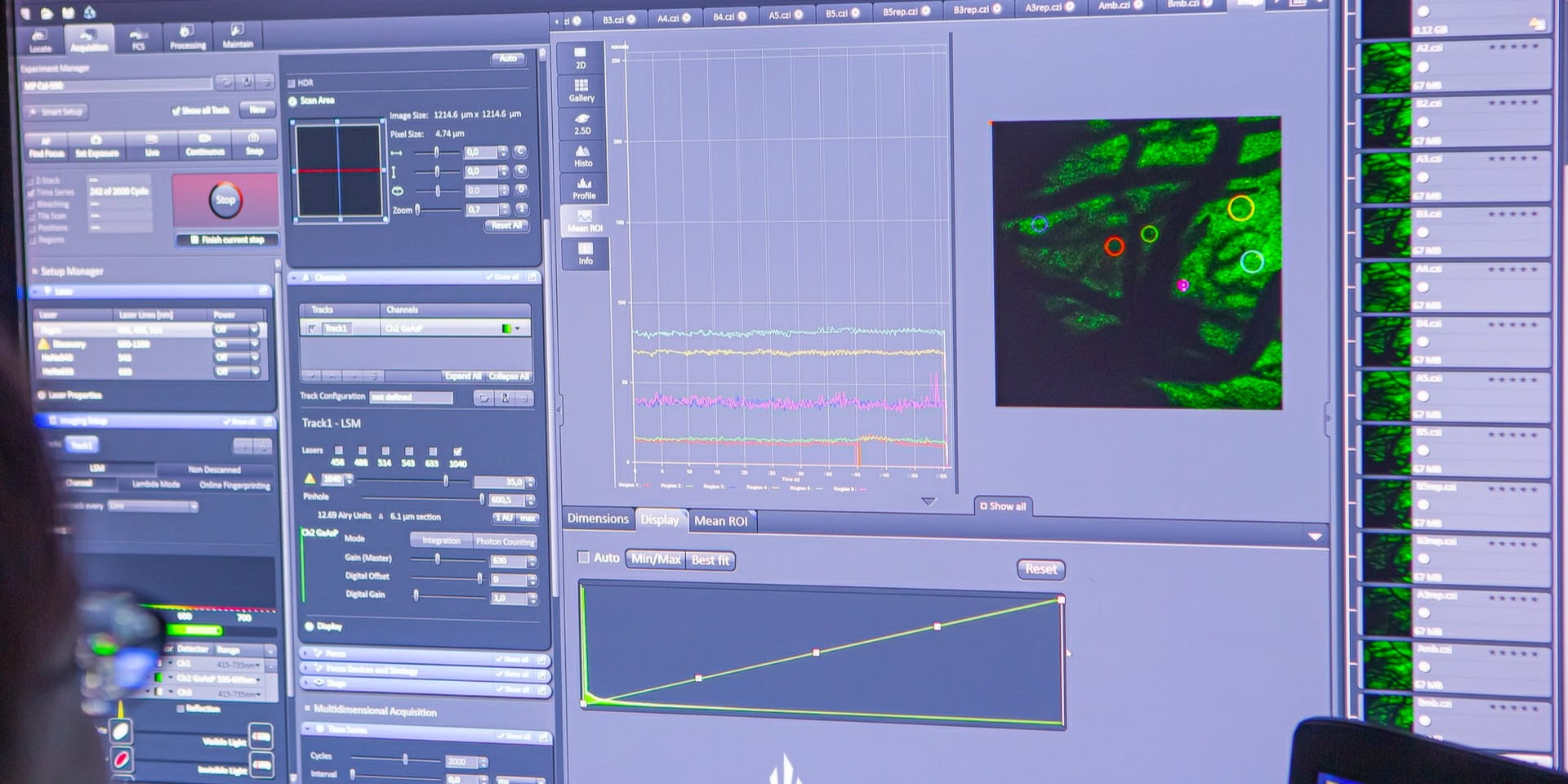Select the 2.5D view icon

click(582, 122)
